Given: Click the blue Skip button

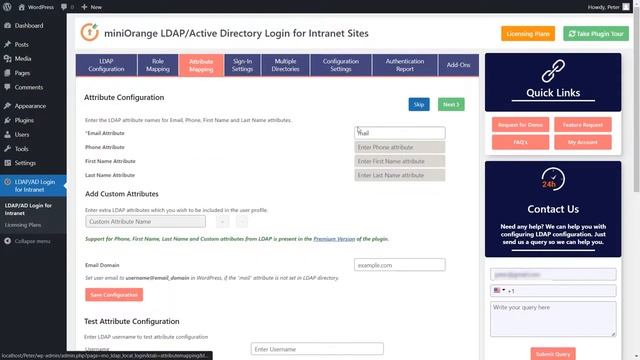Looking at the screenshot, I should click(x=419, y=104).
